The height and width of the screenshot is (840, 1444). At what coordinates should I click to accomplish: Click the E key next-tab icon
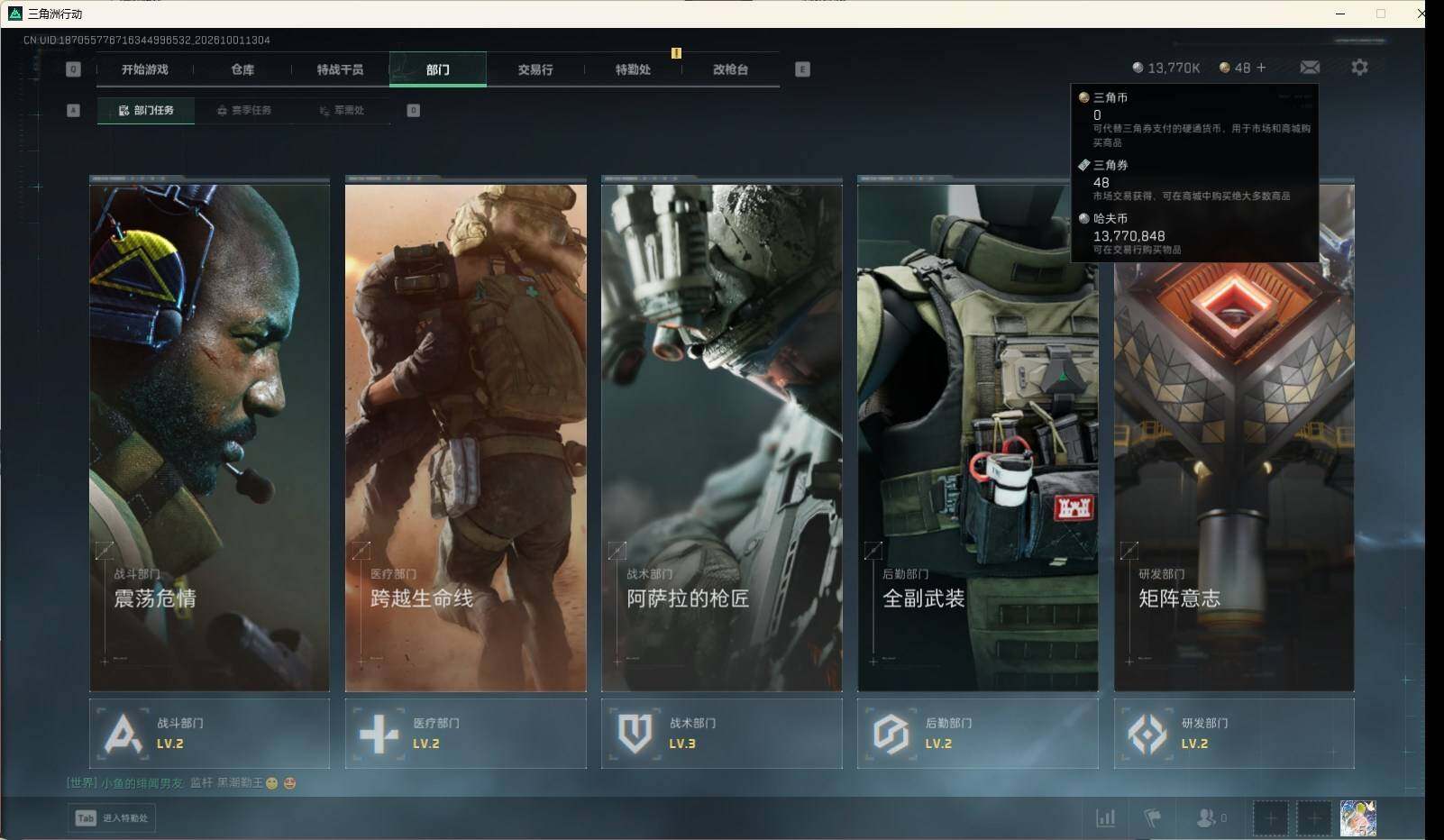point(803,69)
